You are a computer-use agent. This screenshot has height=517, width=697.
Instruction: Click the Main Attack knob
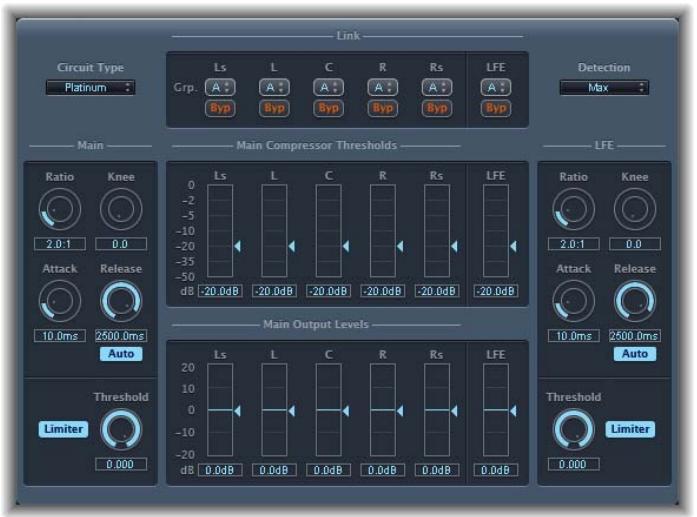click(60, 301)
